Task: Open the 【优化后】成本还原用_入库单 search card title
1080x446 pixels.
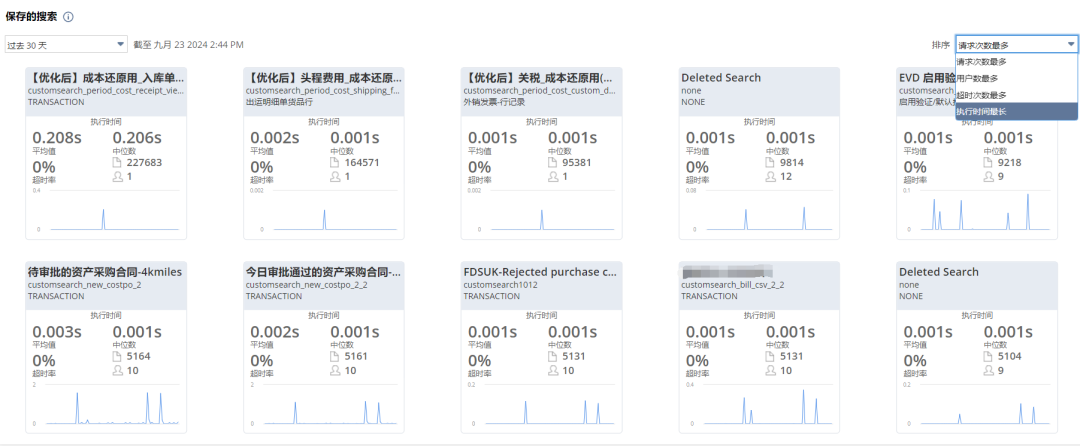Action: [x=106, y=78]
